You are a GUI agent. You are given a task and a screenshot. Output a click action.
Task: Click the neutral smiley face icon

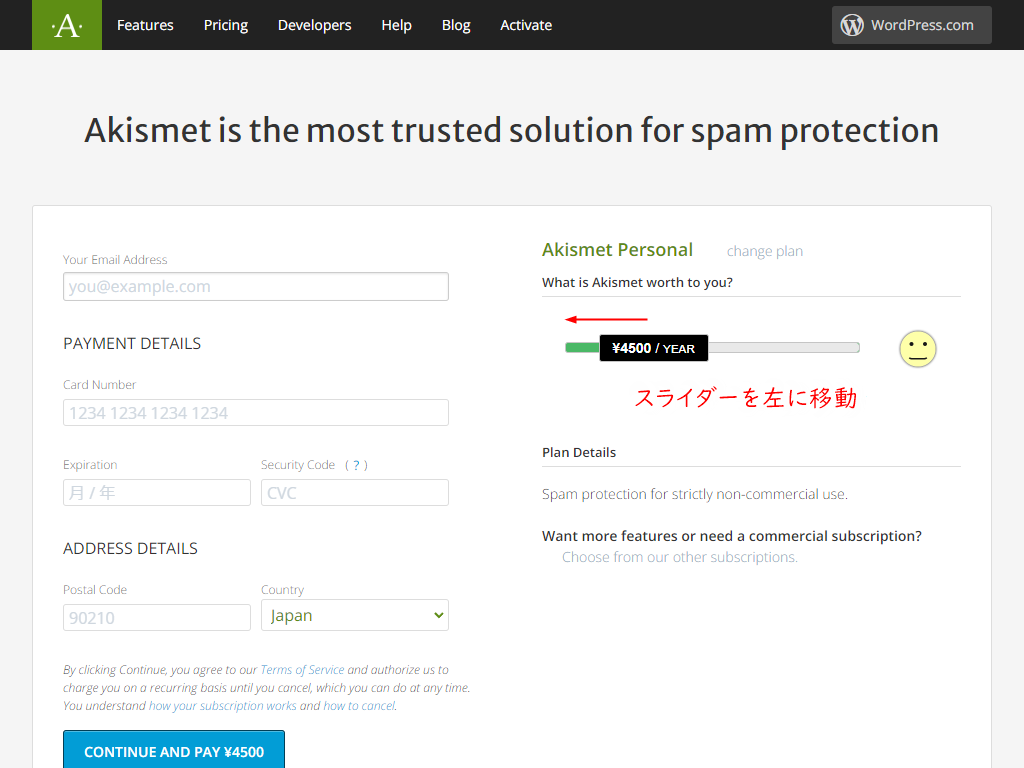pos(917,349)
